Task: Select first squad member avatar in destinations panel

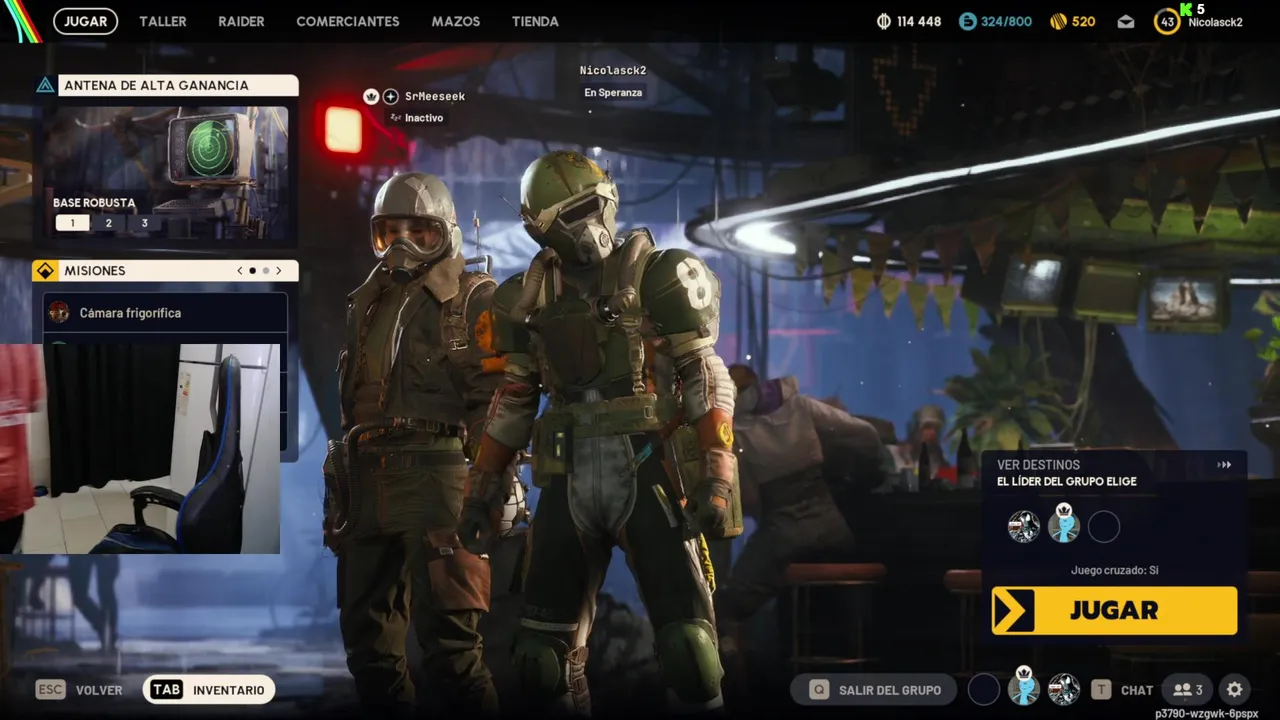Action: tap(1023, 526)
